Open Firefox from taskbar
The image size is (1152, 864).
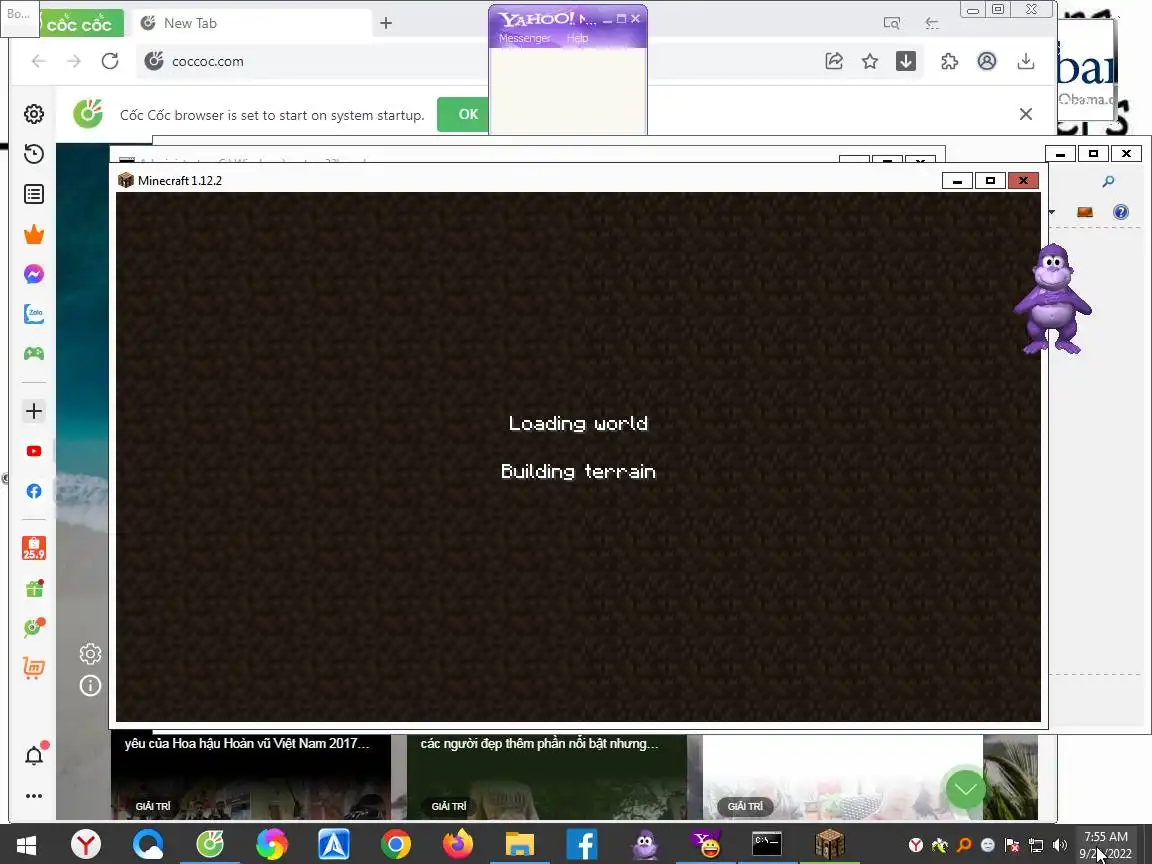click(458, 845)
